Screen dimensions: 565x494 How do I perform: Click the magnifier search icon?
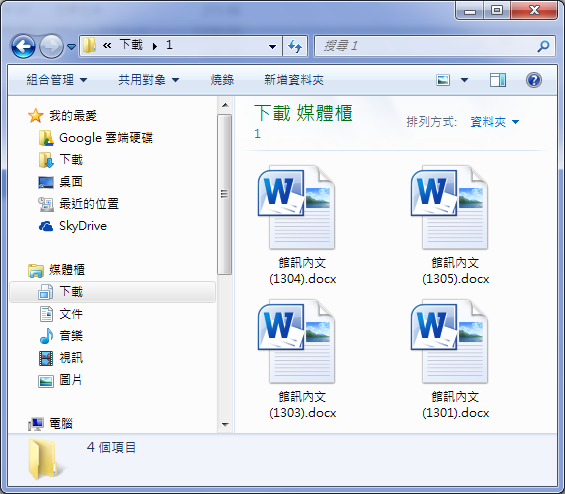tap(544, 46)
